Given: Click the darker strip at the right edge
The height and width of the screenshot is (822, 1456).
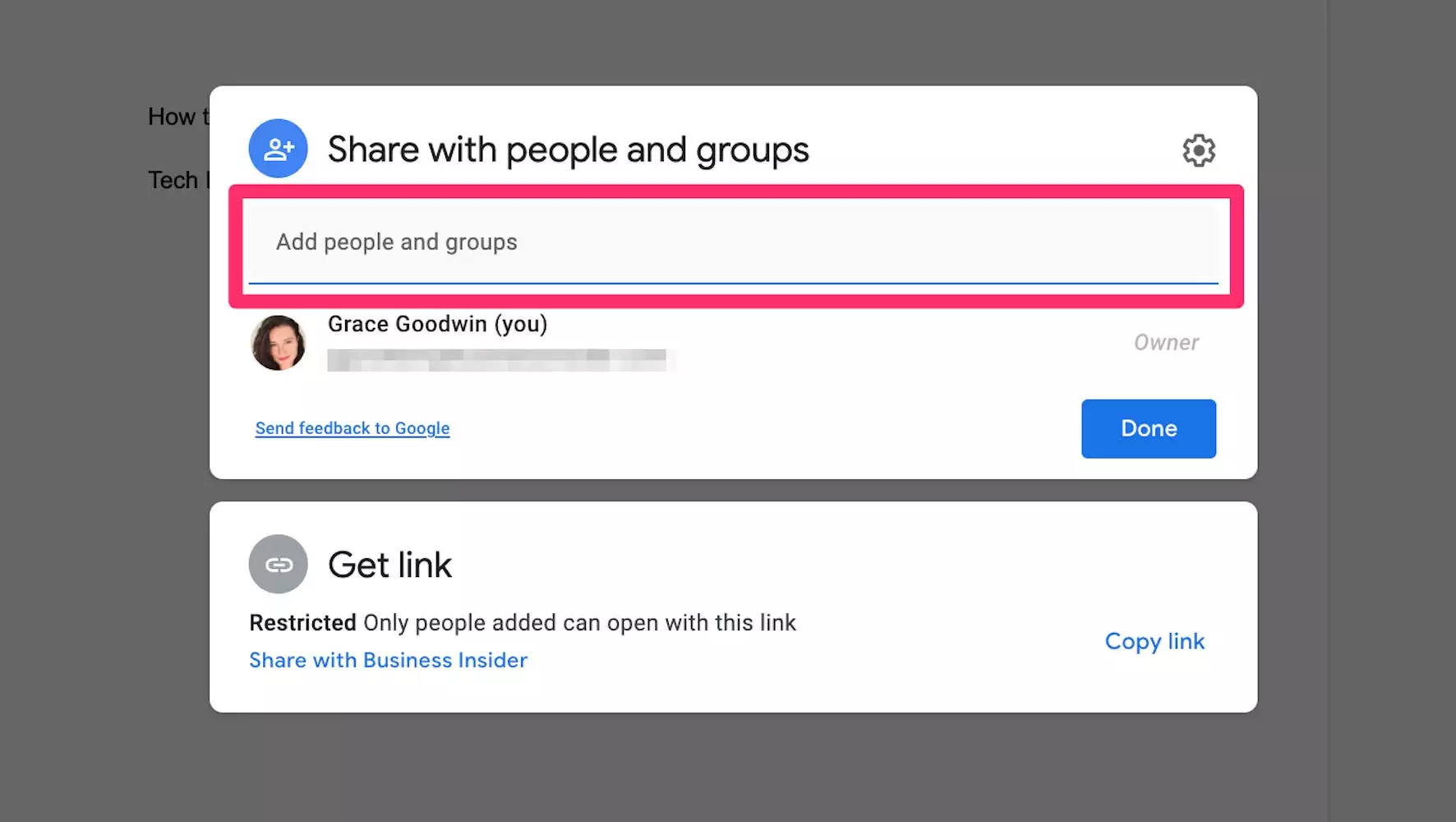Looking at the screenshot, I should (x=1391, y=411).
